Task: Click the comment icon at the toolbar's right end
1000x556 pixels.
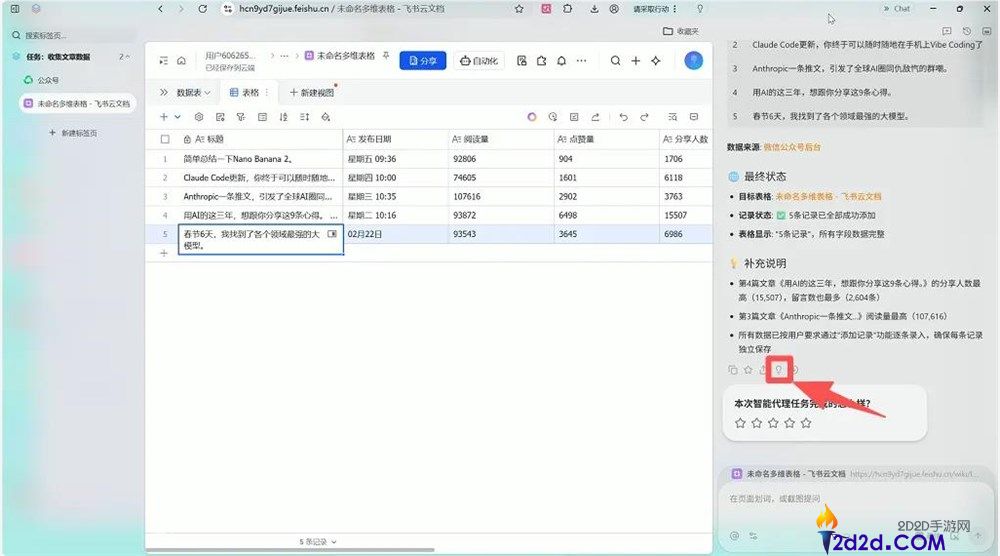Action: [x=694, y=117]
